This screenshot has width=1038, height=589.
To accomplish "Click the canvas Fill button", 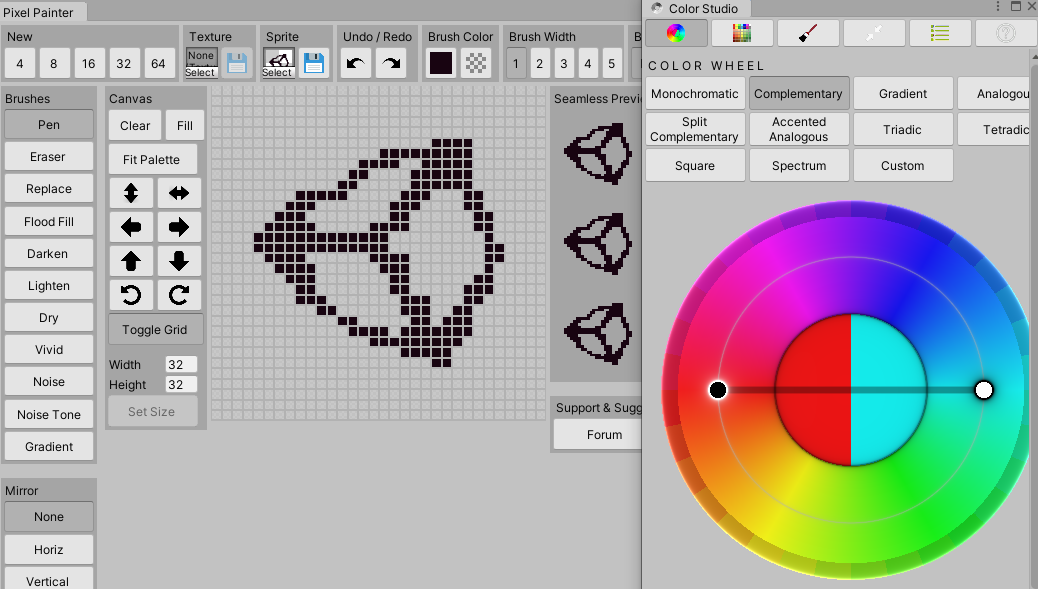I will tap(185, 125).
